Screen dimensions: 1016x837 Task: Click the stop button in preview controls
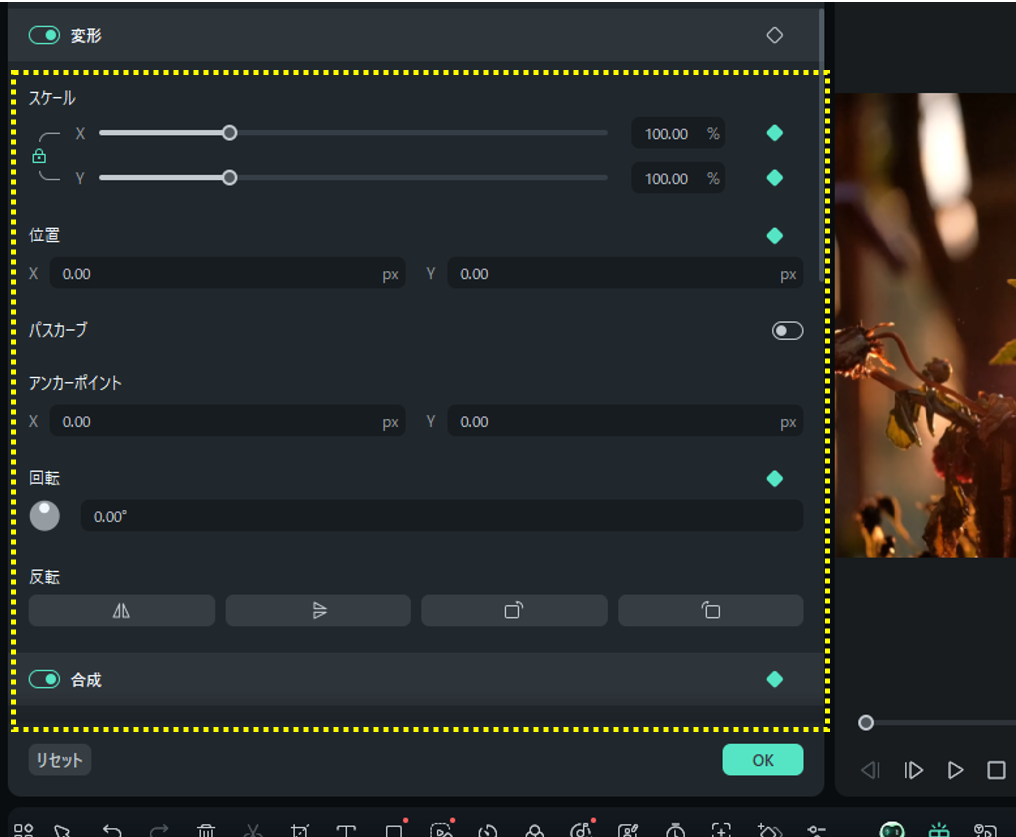pyautogui.click(x=996, y=770)
